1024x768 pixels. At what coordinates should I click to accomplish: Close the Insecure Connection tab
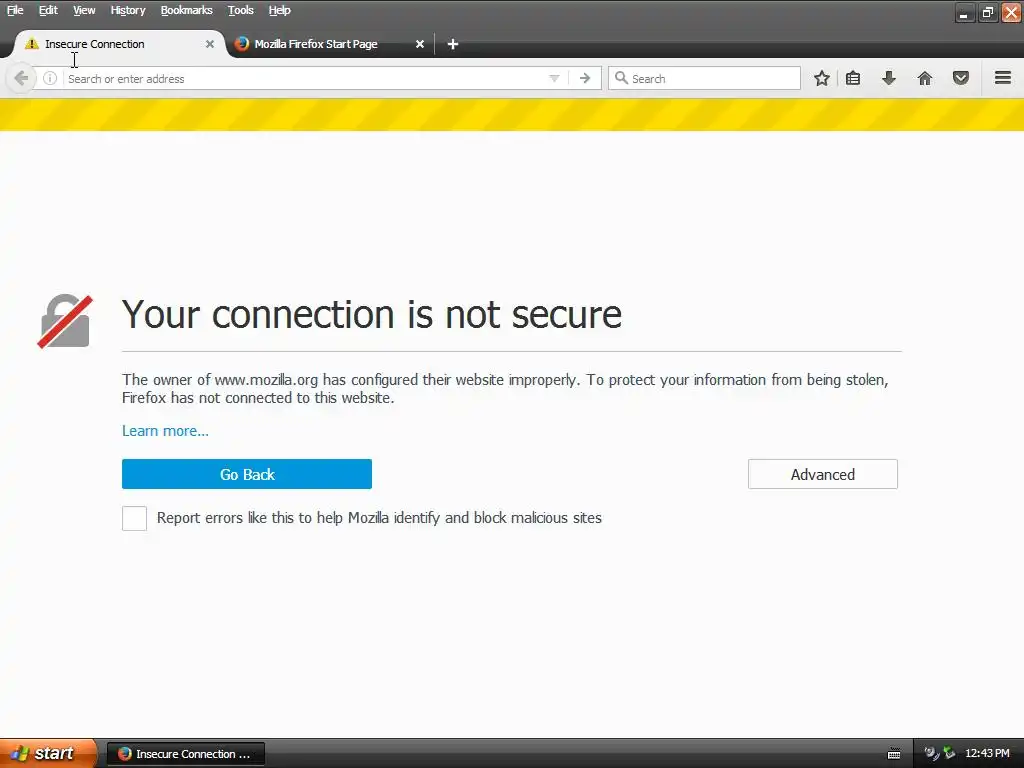pos(210,44)
